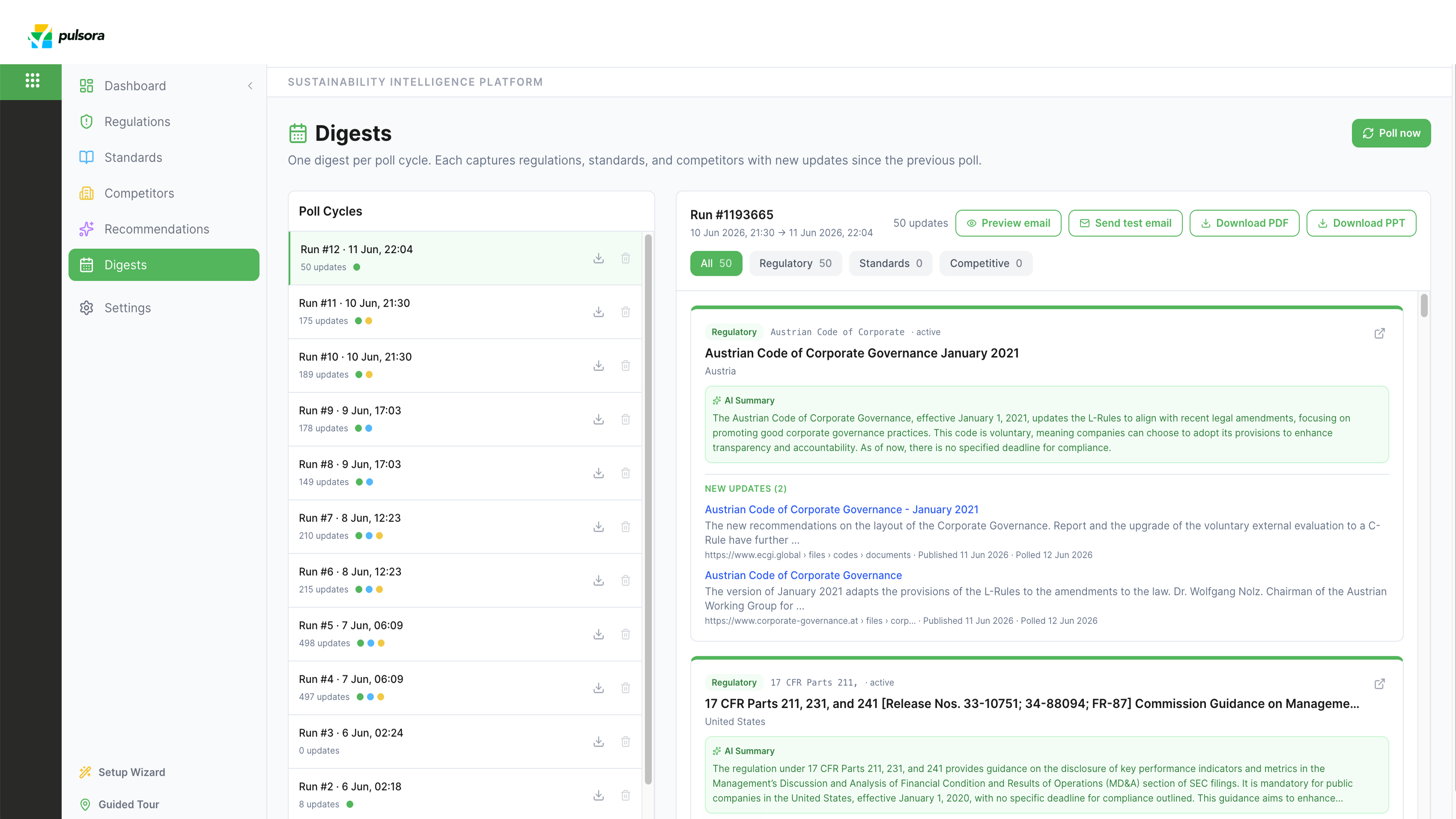Screen dimensions: 1456x819
Task: Delete the Run #12 digest
Action: click(626, 258)
